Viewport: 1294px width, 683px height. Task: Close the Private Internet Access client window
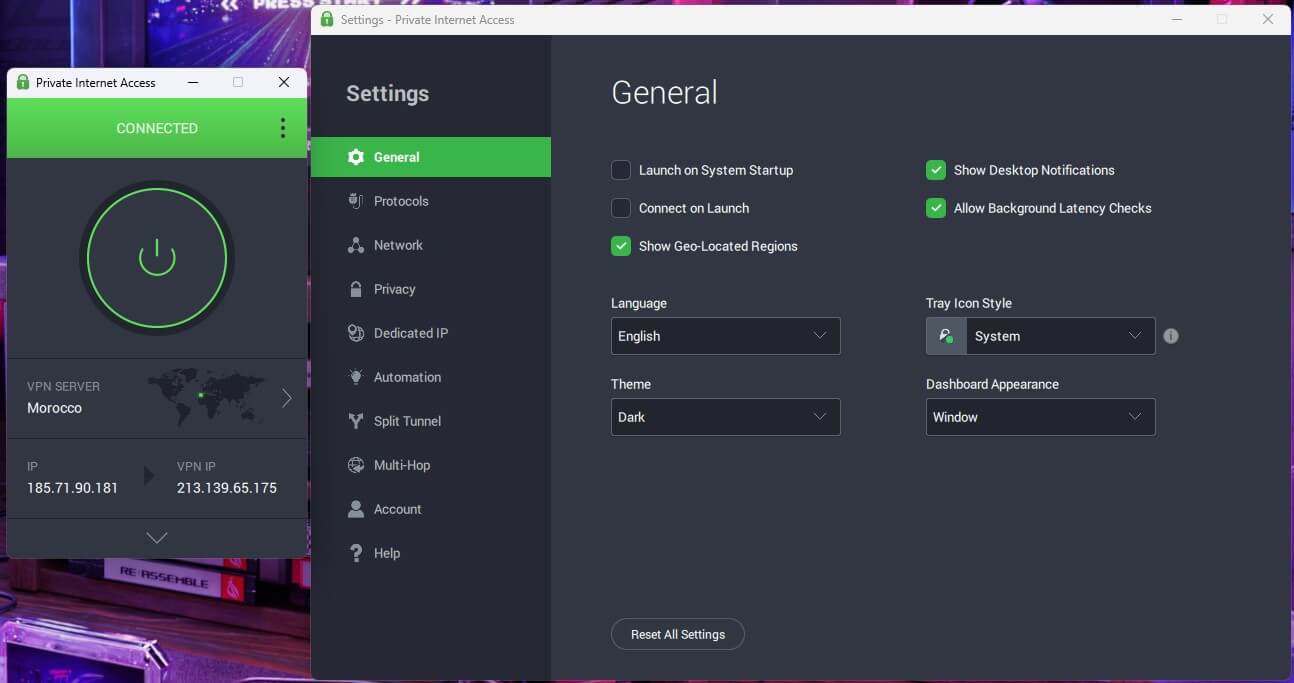pos(284,82)
